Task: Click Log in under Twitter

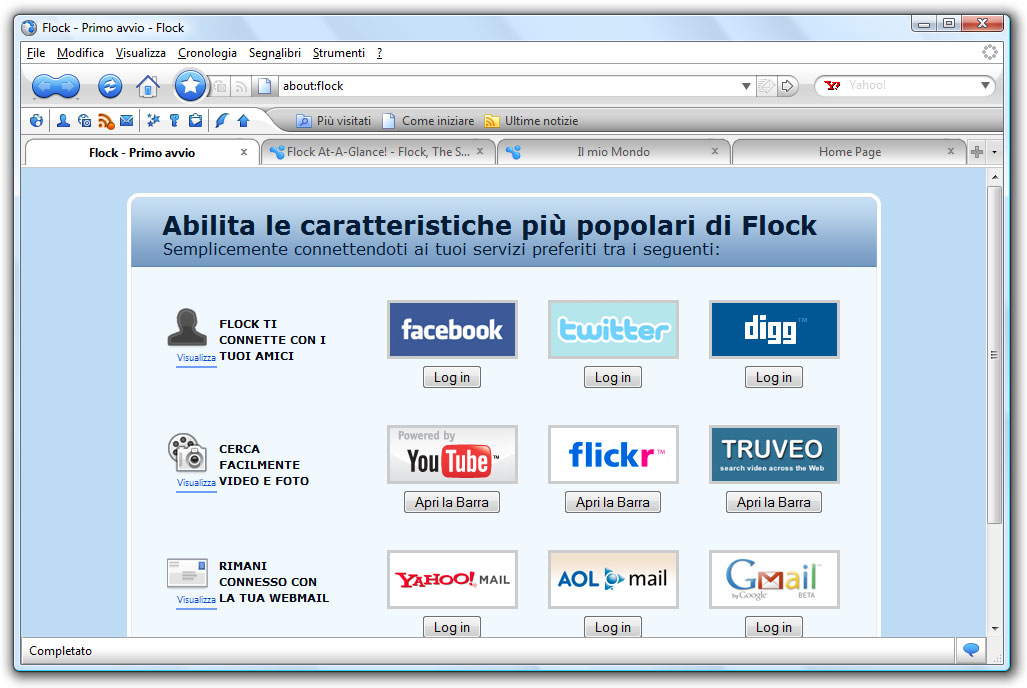Action: pos(613,377)
